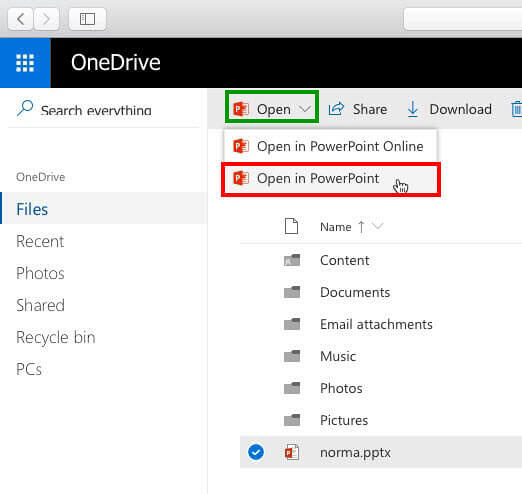Open PCs in the sidebar
Viewport: 522px width, 494px height.
point(29,369)
